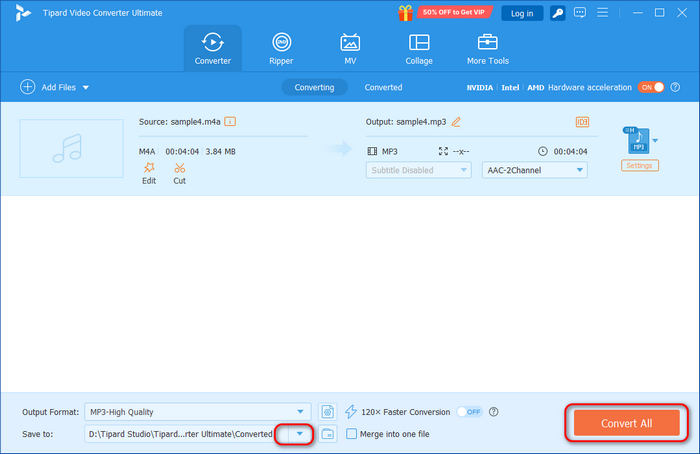This screenshot has height=454, width=700.
Task: Click the Output: sample4.mp3 text
Action: [406, 122]
